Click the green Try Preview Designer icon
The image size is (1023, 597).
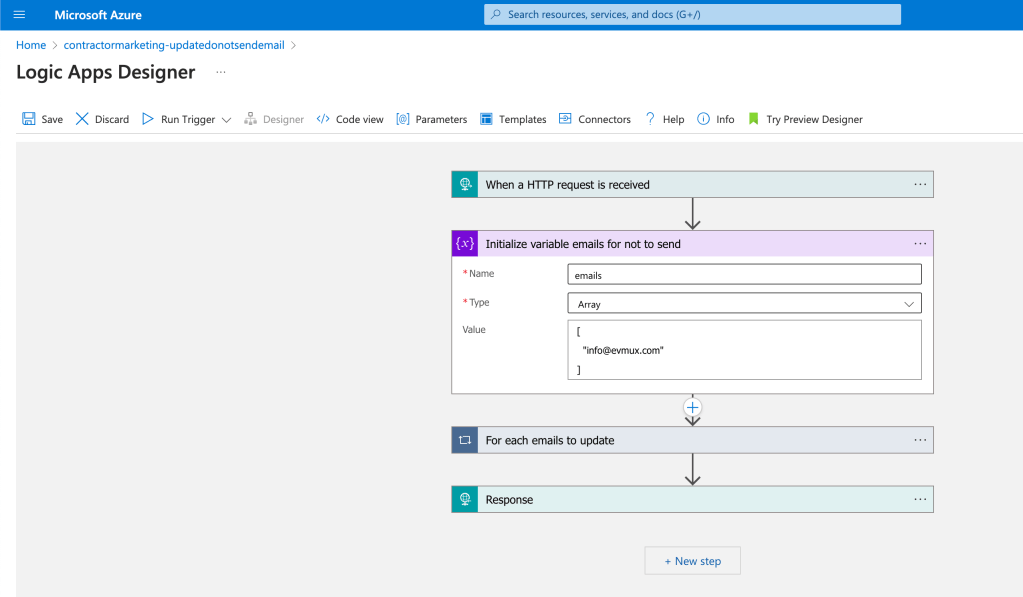point(754,119)
